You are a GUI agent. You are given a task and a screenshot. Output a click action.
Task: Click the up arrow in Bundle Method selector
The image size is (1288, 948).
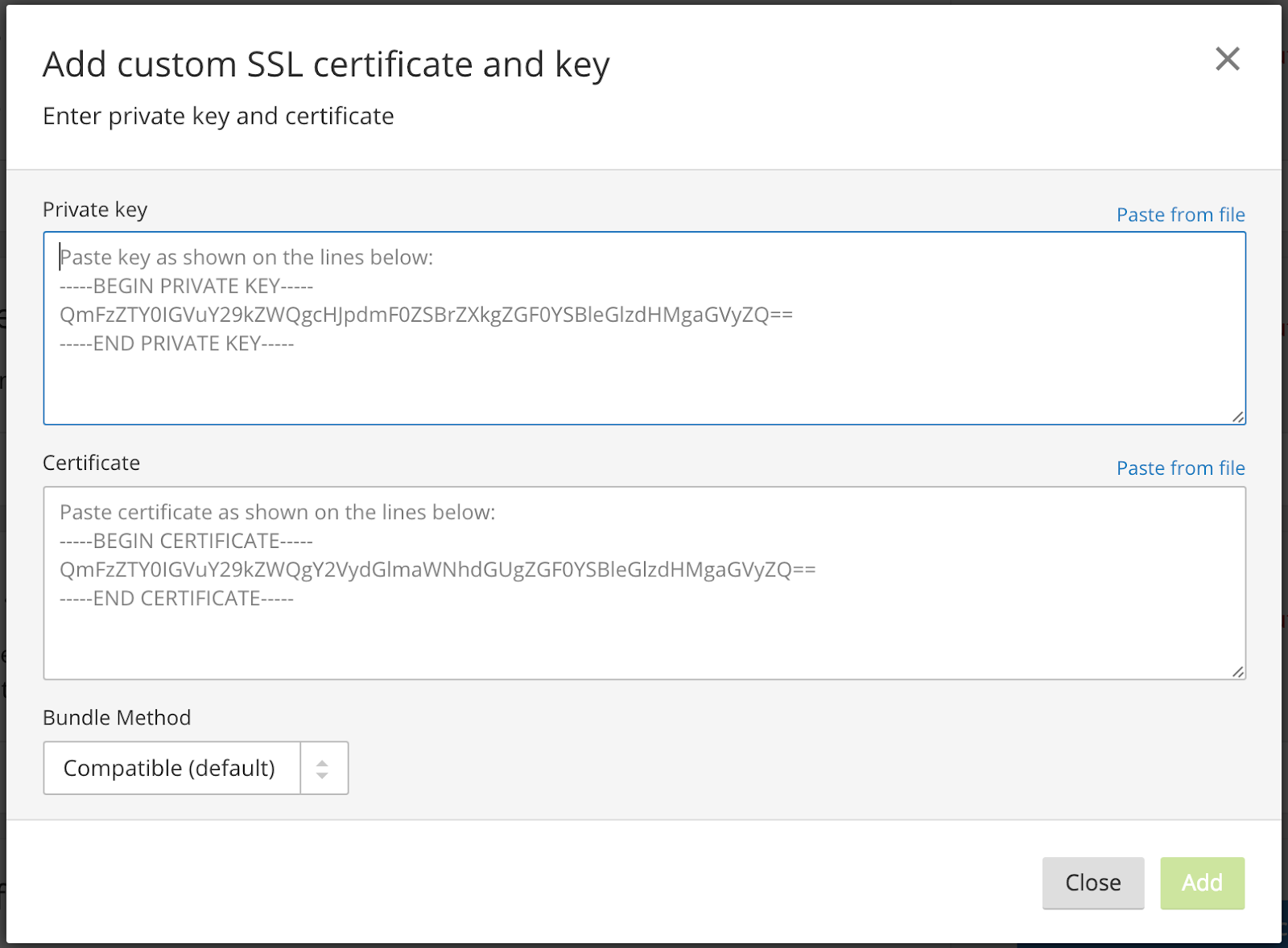tap(322, 761)
